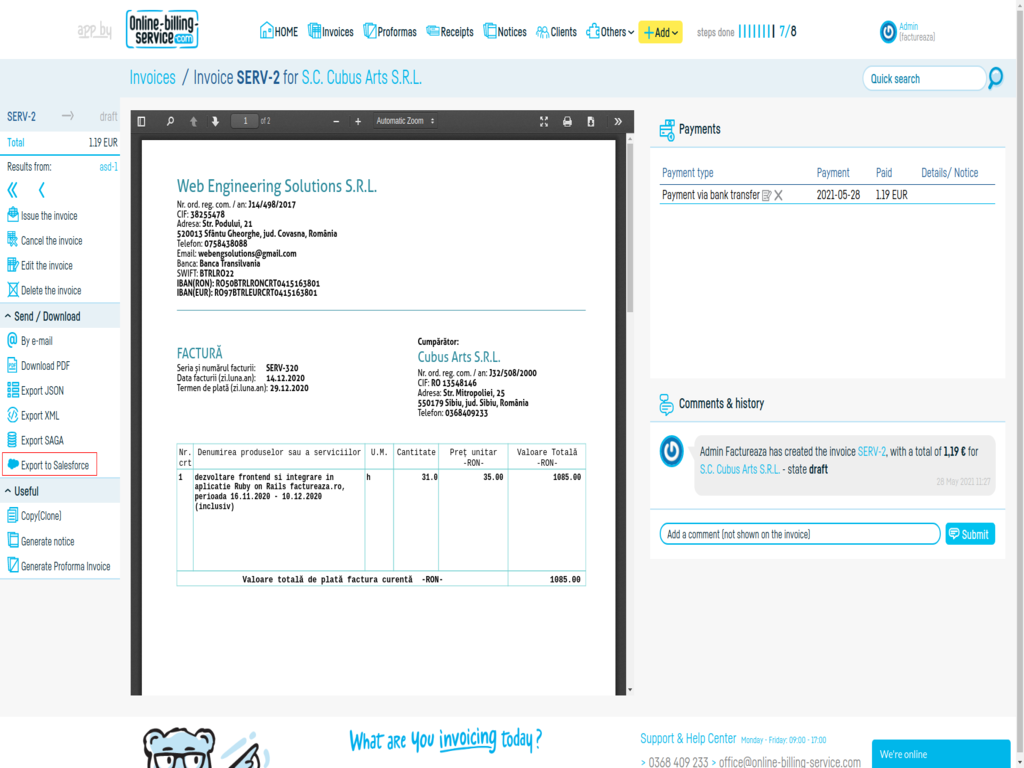Viewport: 1024px width, 768px height.
Task: Export the invoice as XML
Action: [33, 415]
